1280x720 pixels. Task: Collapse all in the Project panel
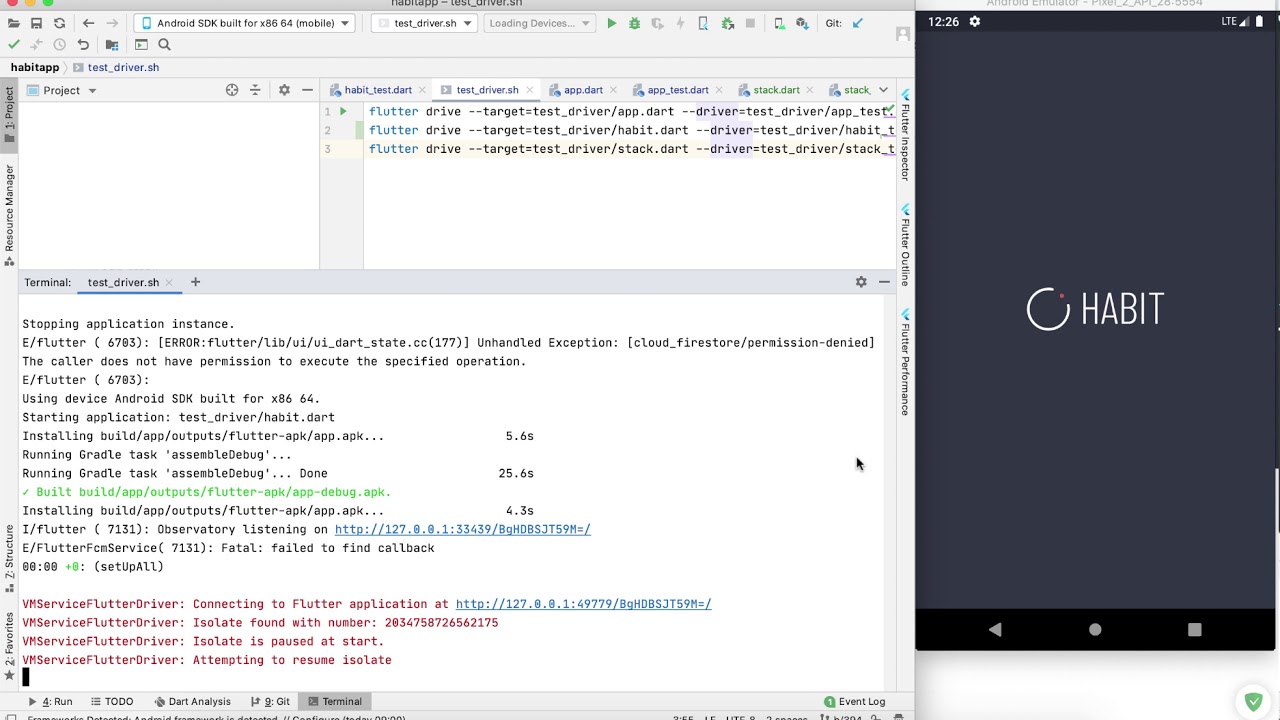click(255, 90)
